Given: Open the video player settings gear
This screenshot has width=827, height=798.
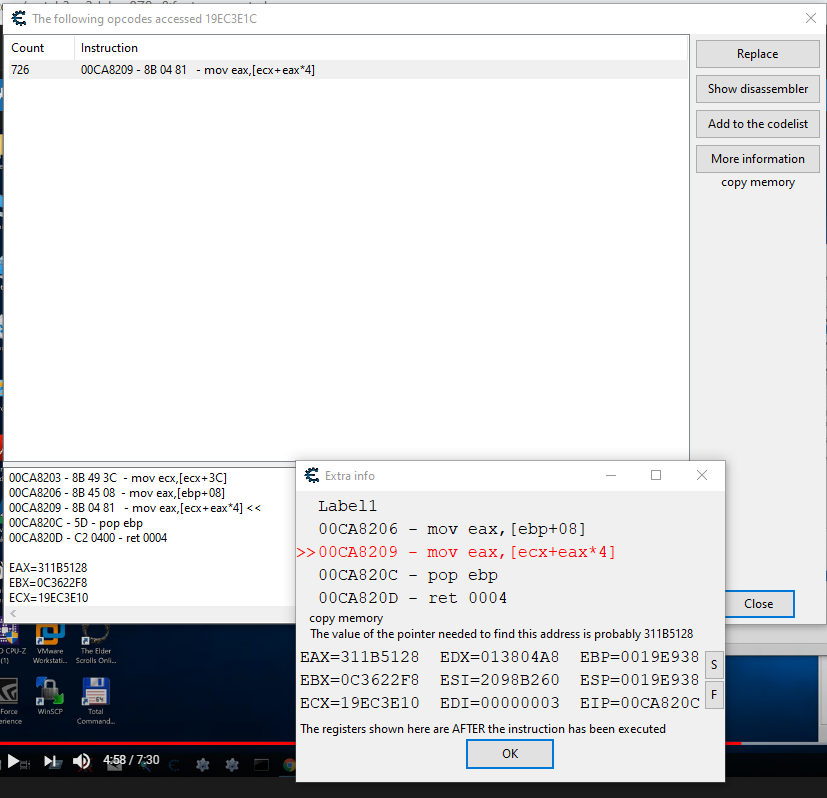Looking at the screenshot, I should (x=232, y=762).
